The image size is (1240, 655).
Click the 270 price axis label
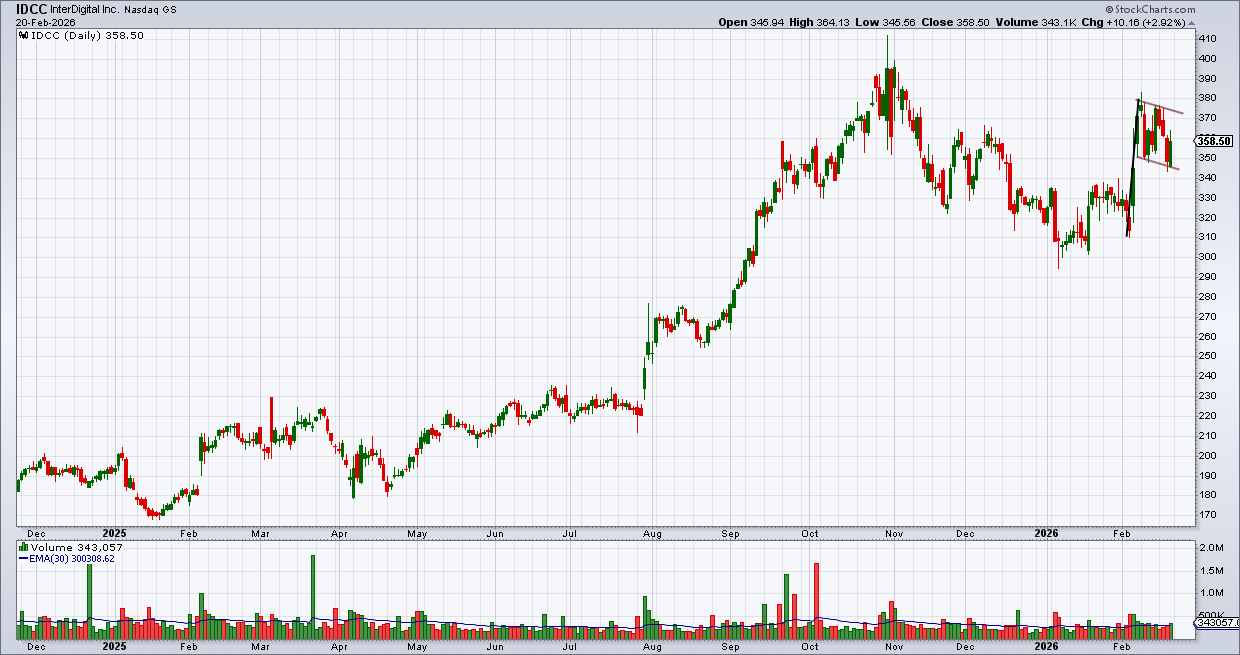[1207, 317]
